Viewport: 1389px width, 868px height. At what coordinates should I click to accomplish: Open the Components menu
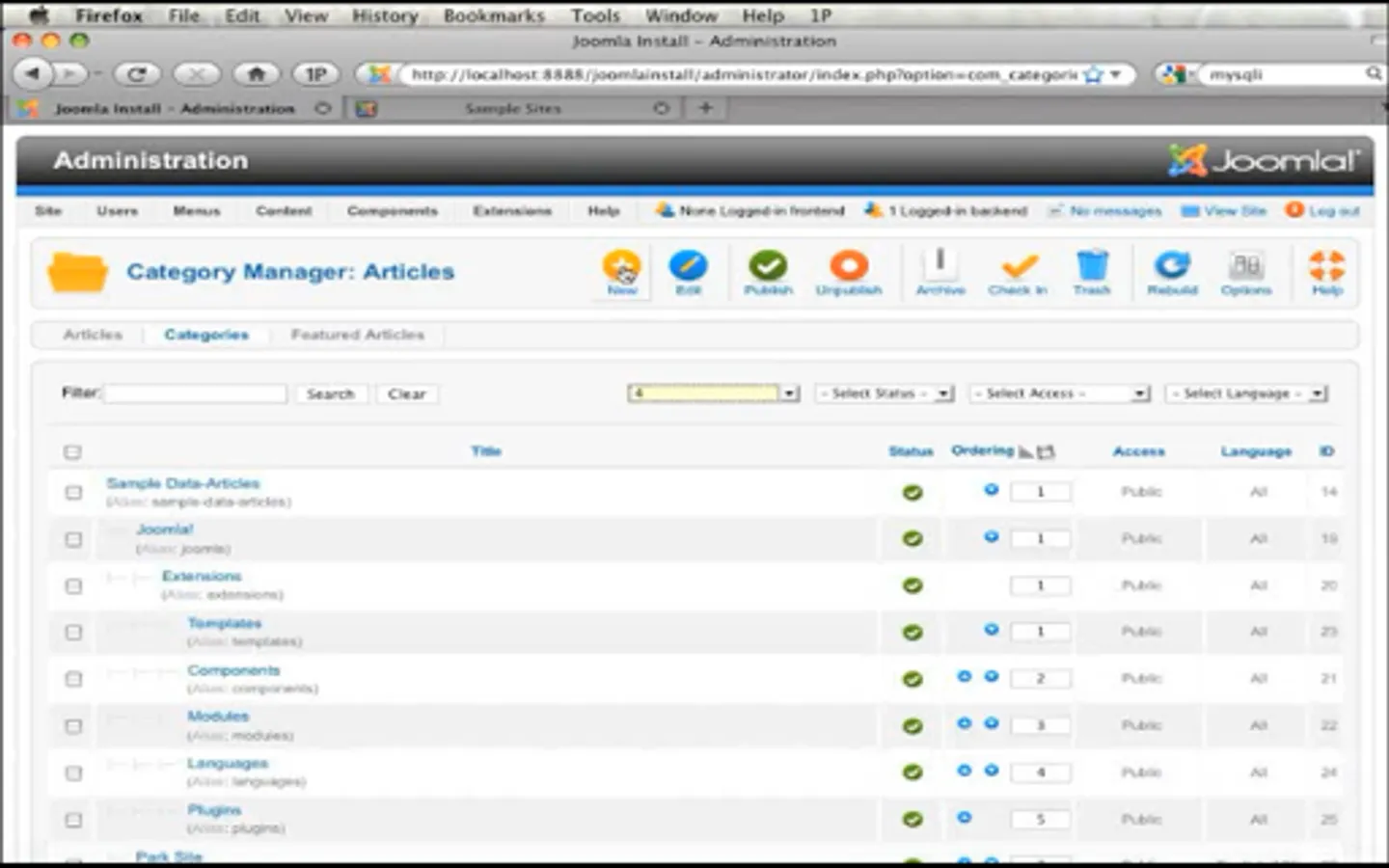393,211
